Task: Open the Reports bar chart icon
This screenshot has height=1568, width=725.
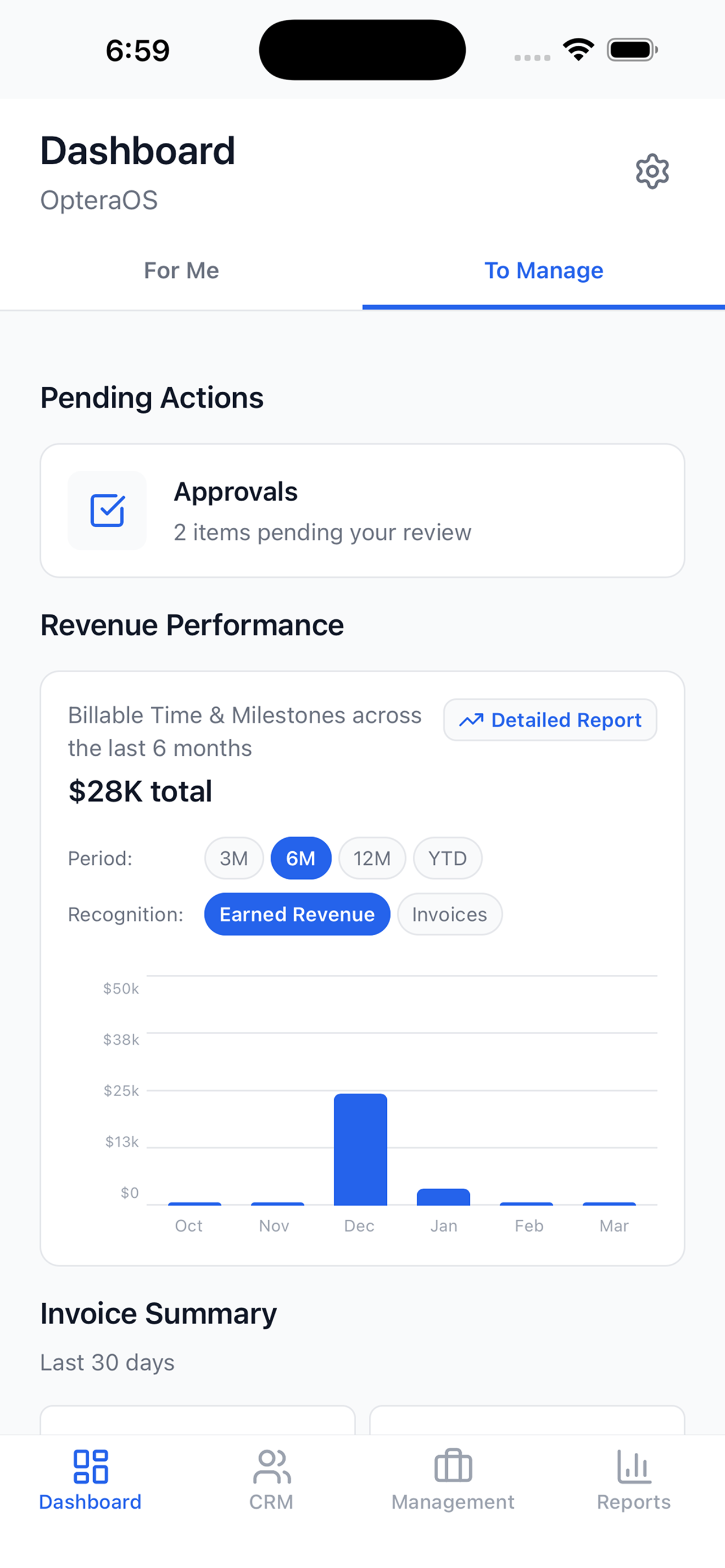Action: [x=634, y=1466]
